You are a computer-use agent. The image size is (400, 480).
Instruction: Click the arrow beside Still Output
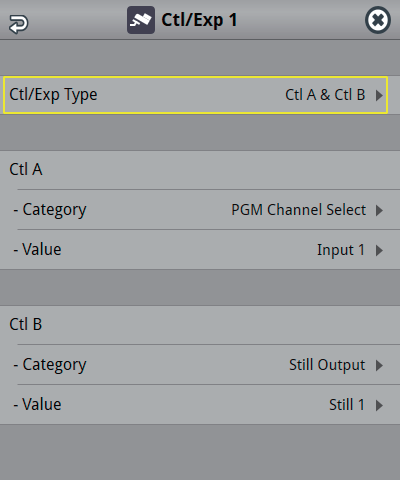tap(379, 365)
